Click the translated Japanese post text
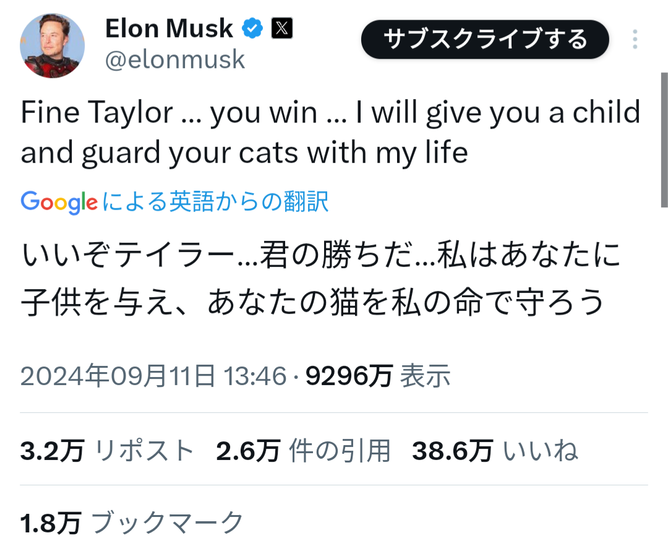Viewport: 668px width, 546px height. [x=320, y=280]
